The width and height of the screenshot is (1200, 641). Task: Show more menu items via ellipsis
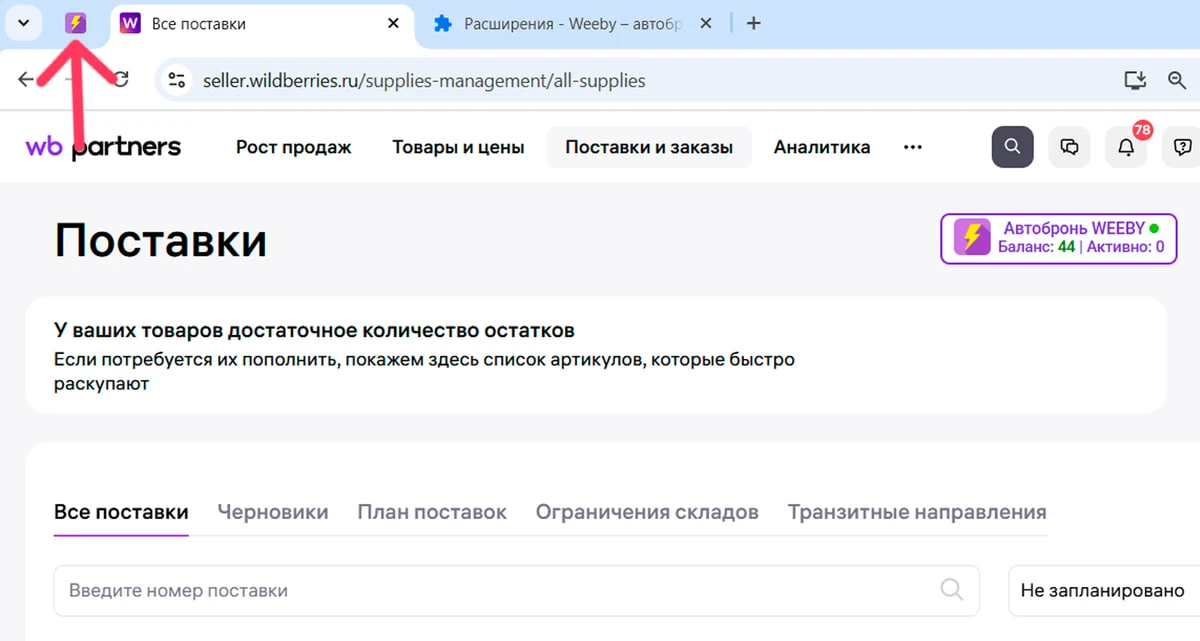coord(912,147)
